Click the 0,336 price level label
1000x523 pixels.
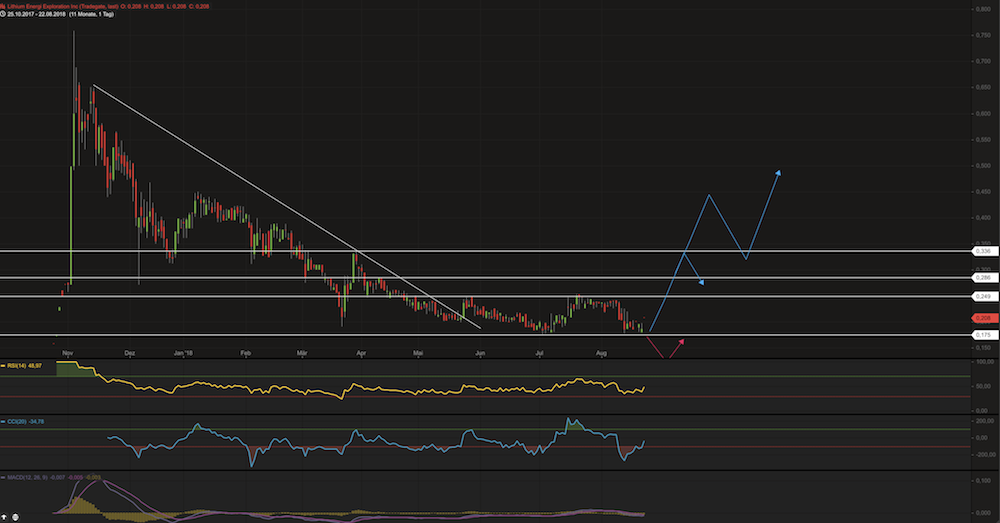984,250
